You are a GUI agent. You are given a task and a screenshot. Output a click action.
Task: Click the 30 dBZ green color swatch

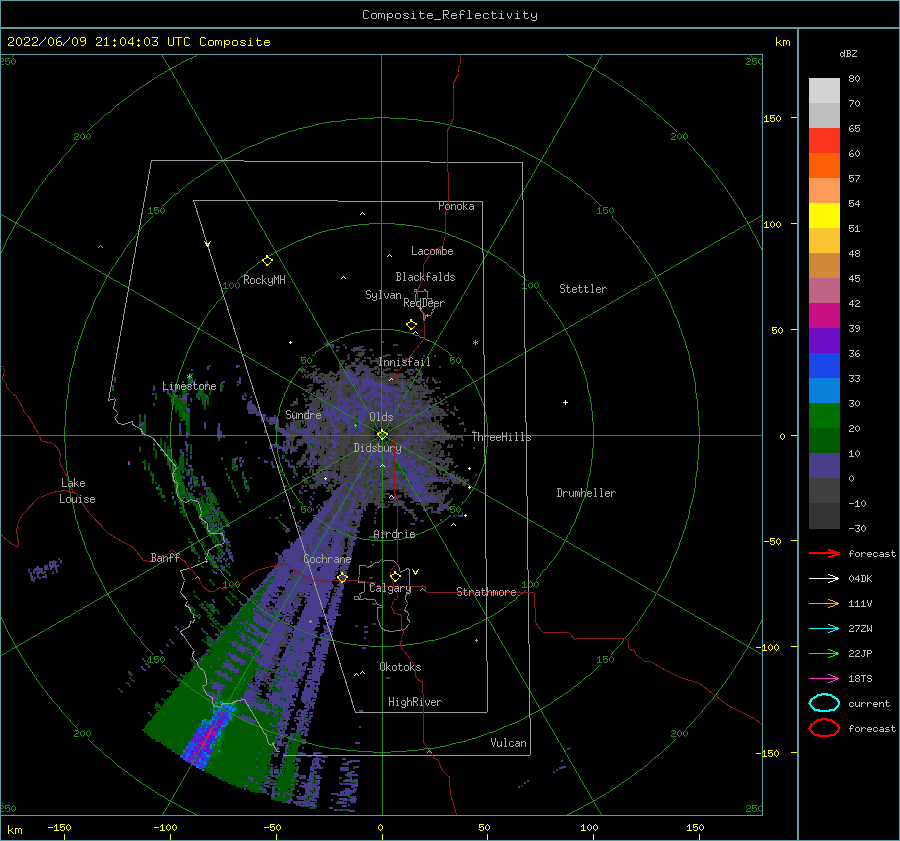[824, 416]
